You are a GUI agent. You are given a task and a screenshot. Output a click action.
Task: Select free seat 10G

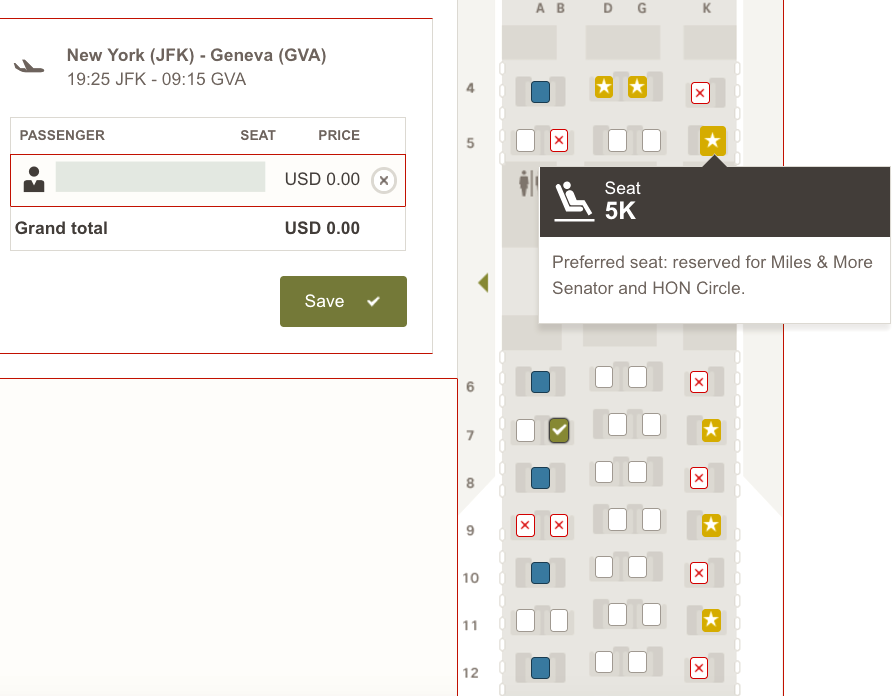637,567
